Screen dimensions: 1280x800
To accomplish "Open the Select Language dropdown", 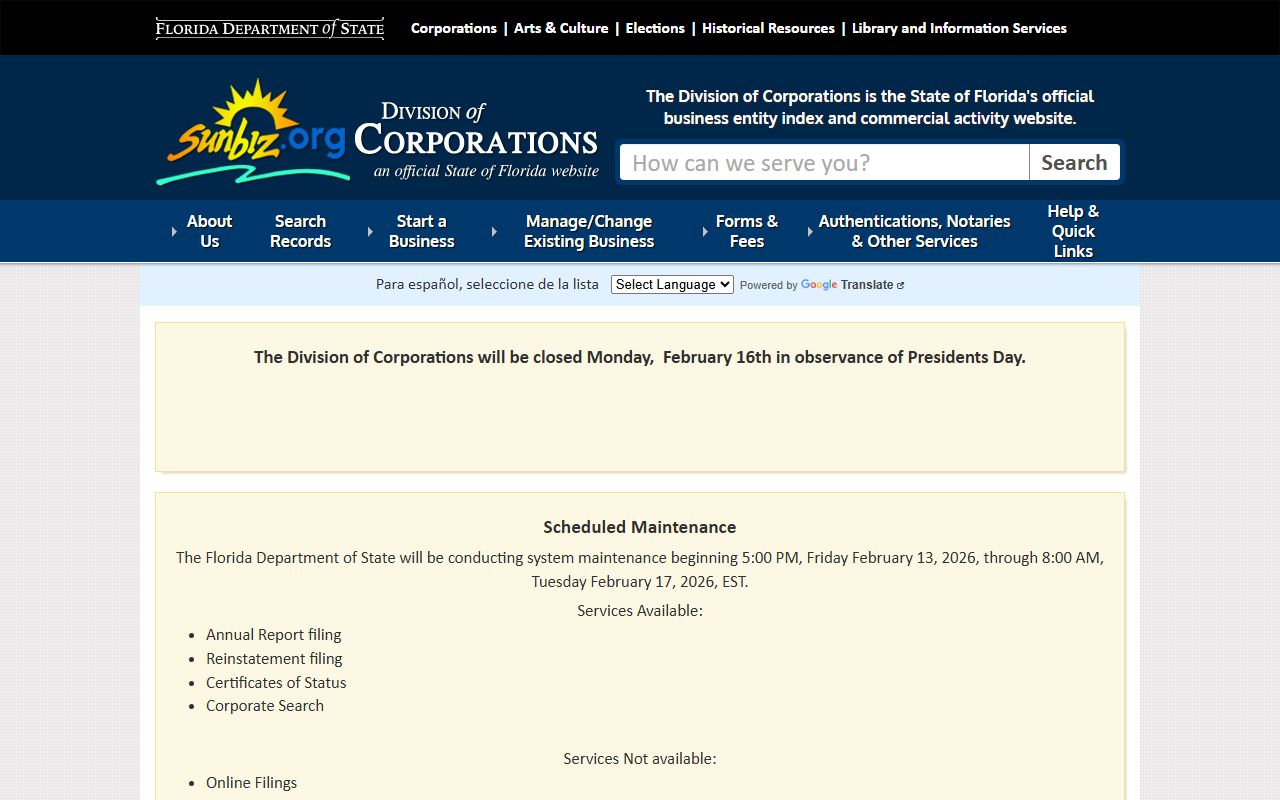I will tap(672, 285).
